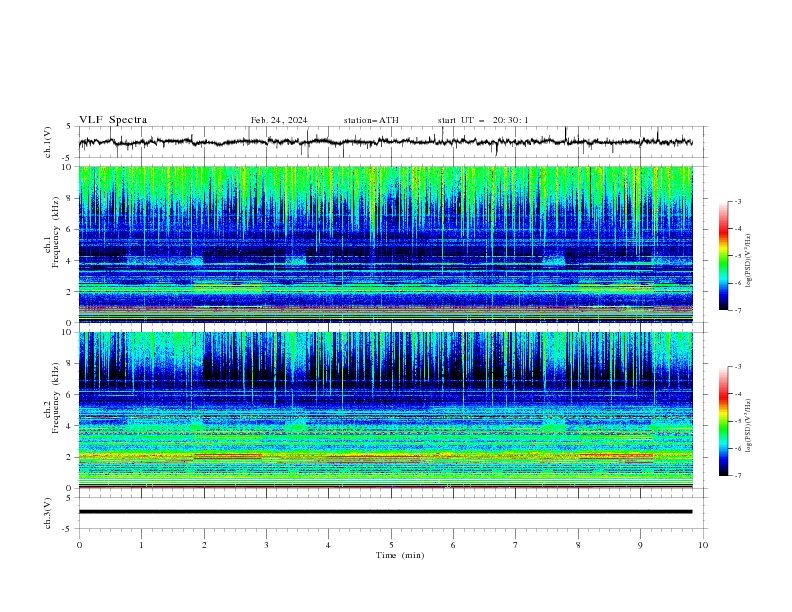Click the 'station=ATH' label
The width and height of the screenshot is (792, 612).
pos(371,120)
